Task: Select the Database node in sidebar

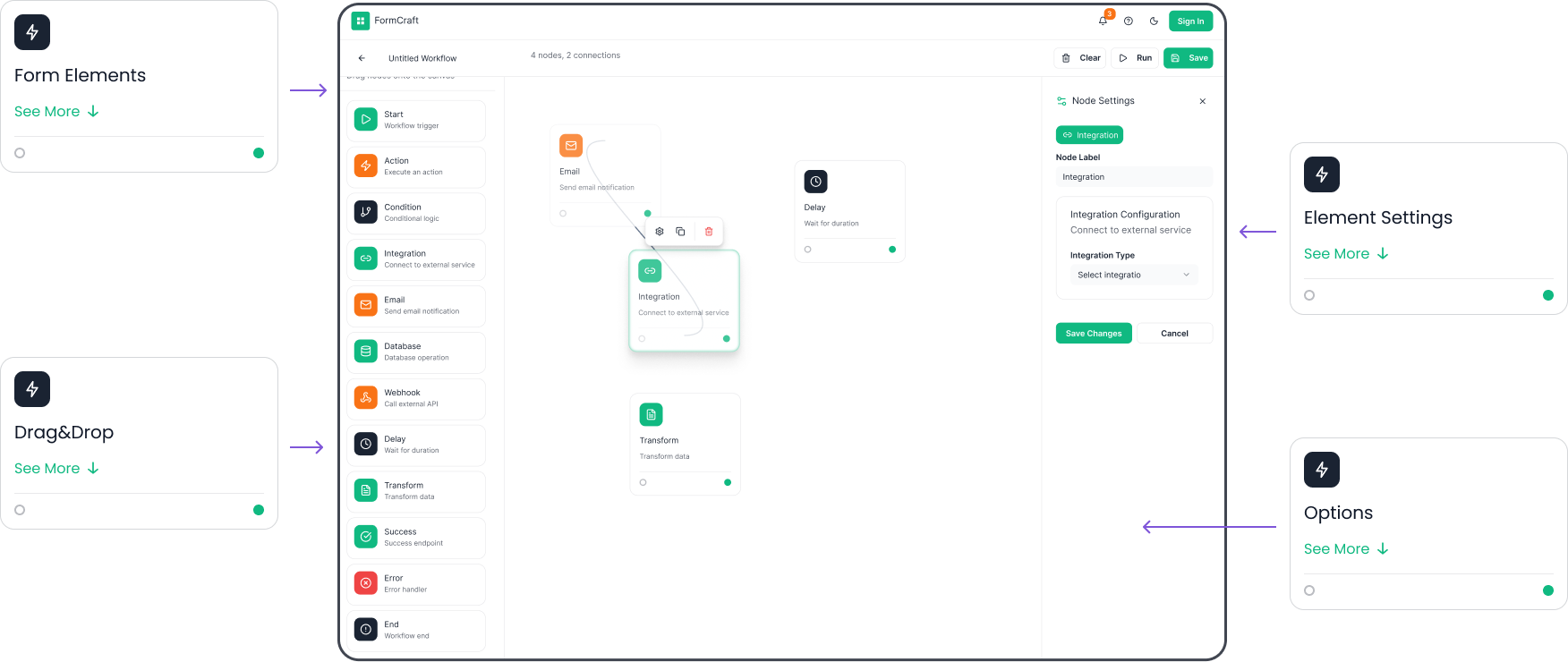Action: click(416, 352)
